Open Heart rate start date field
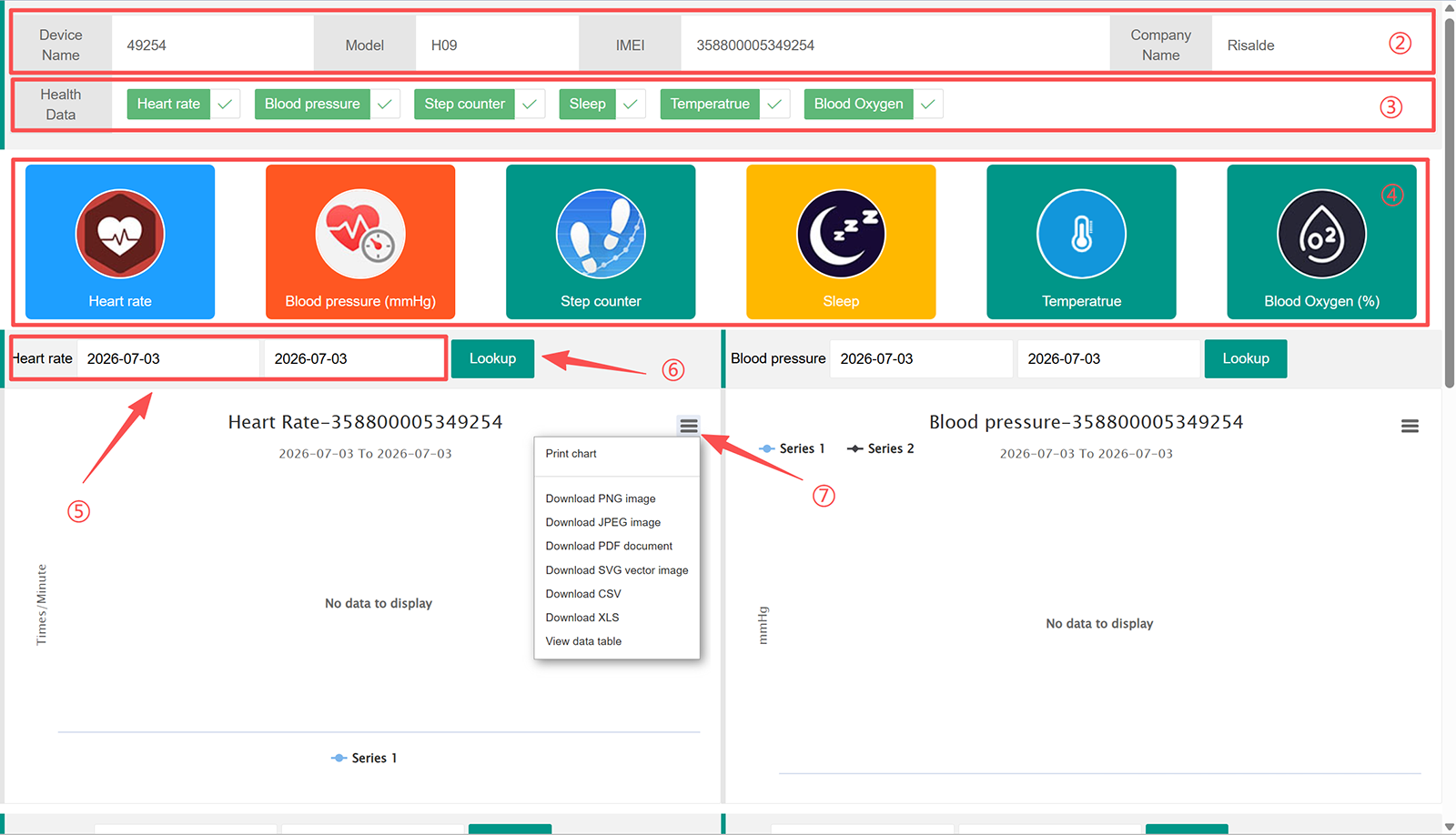 coord(168,358)
